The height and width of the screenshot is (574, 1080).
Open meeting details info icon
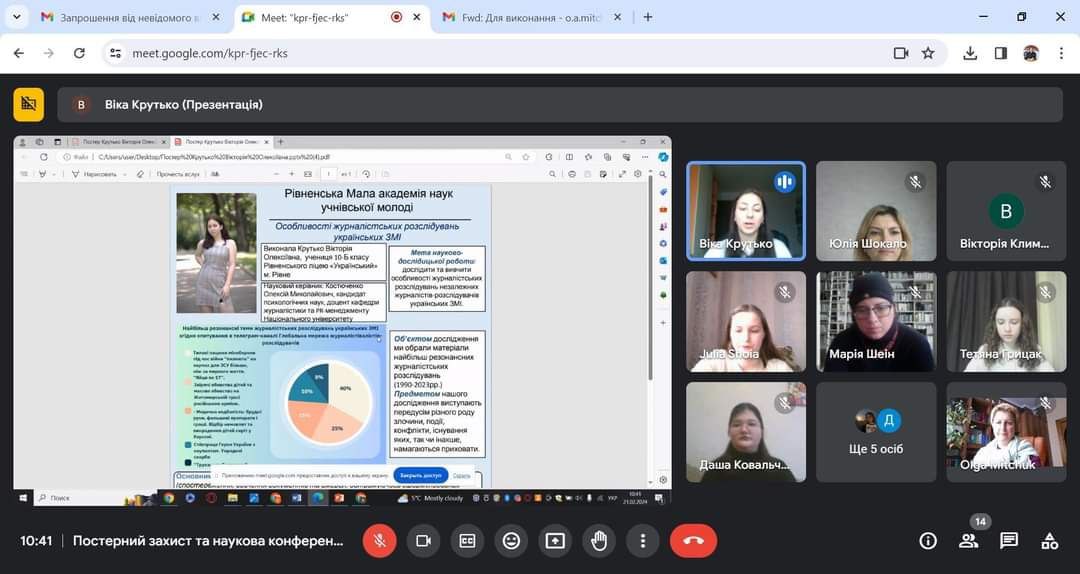tap(928, 541)
